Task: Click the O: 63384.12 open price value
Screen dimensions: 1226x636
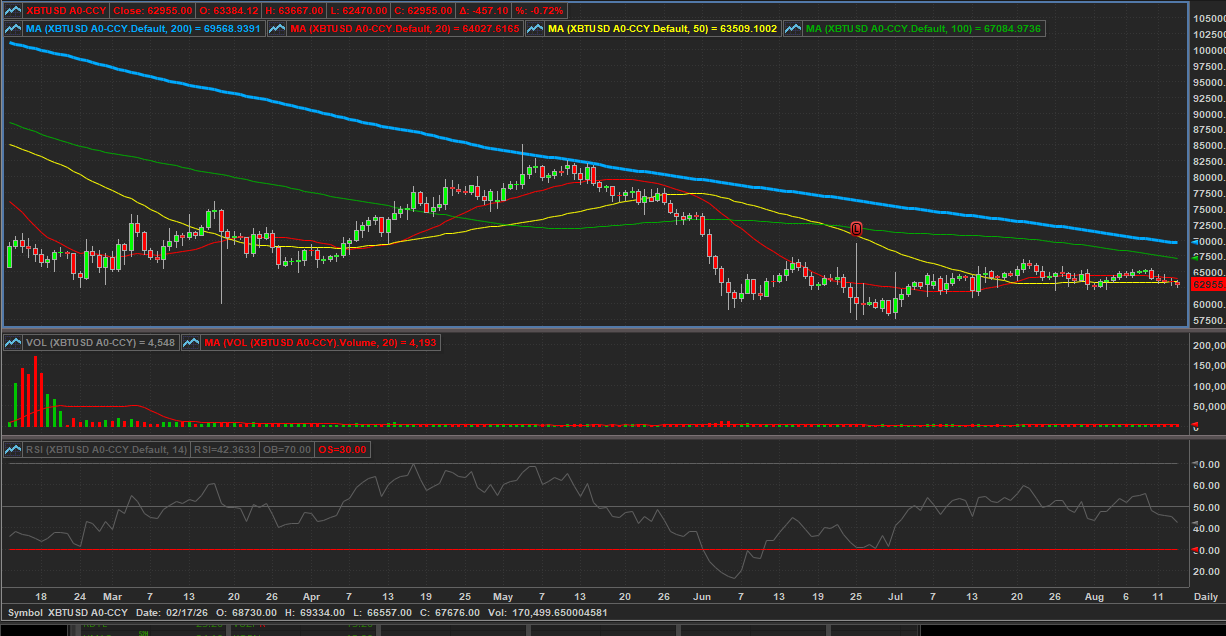Action: (x=230, y=10)
